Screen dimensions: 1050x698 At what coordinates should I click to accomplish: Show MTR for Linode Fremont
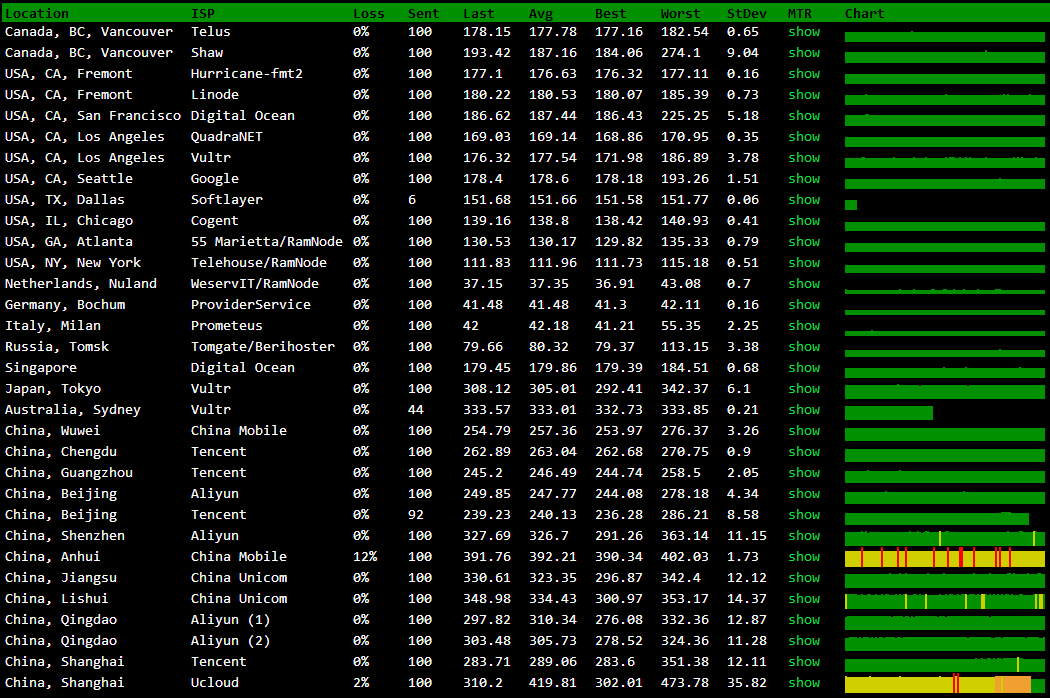pos(804,94)
